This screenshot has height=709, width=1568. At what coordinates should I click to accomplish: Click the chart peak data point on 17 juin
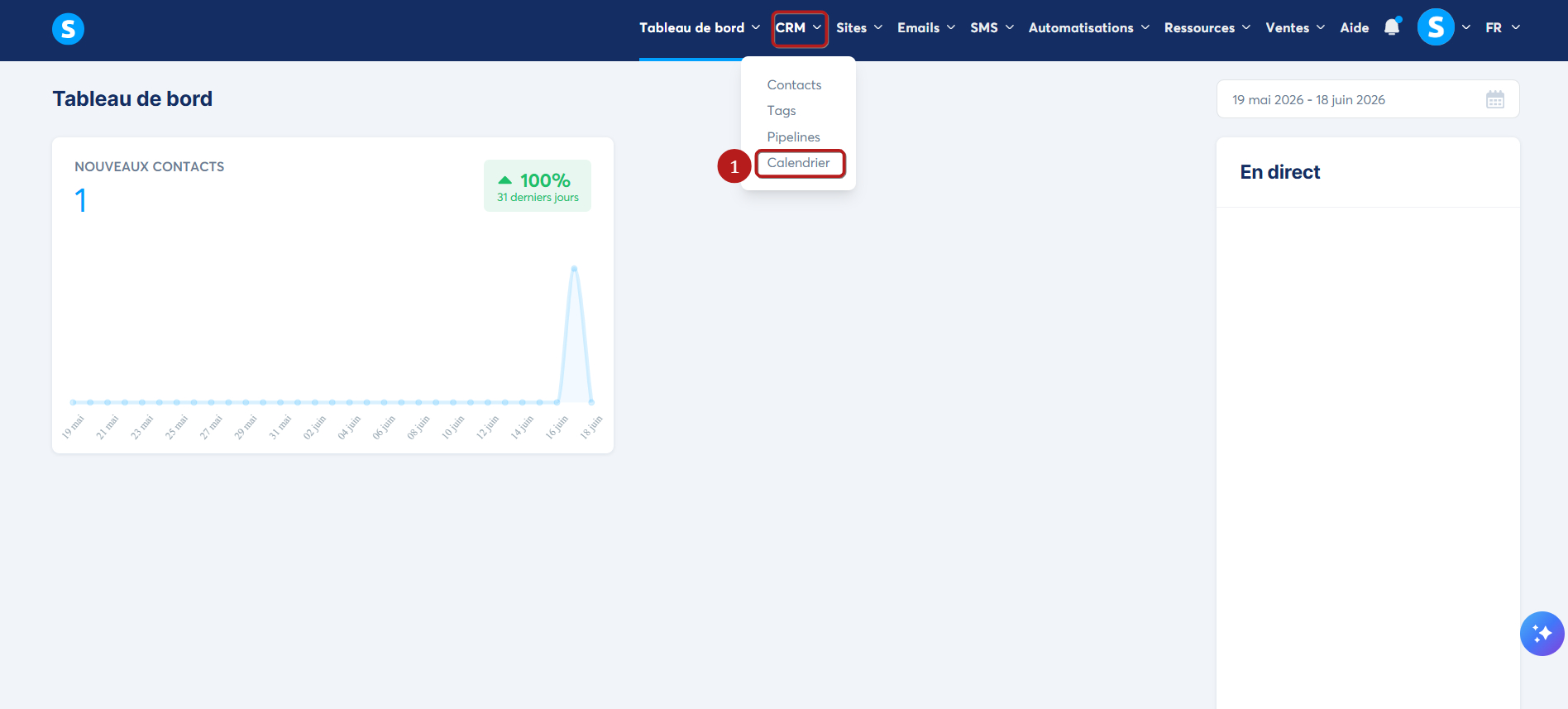(x=574, y=268)
